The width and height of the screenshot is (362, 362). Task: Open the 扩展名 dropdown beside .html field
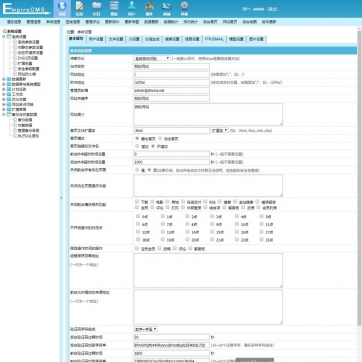220,130
